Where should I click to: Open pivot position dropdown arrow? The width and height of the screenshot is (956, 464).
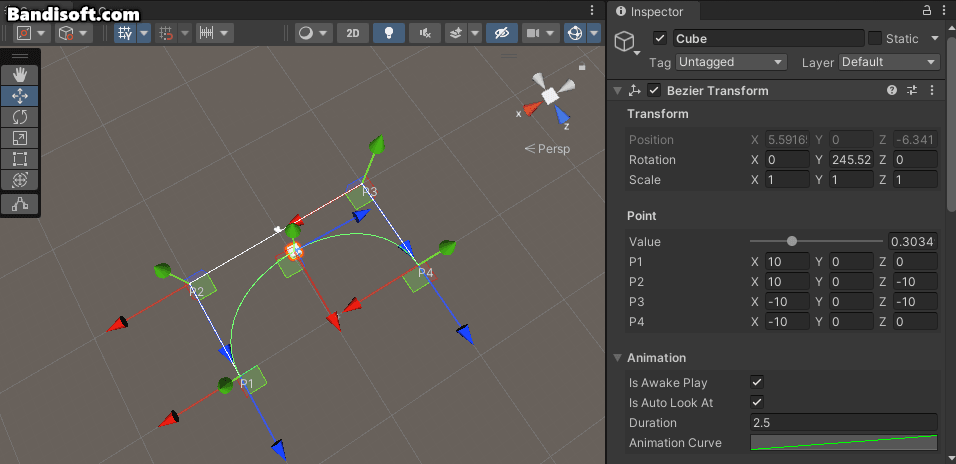tap(41, 33)
